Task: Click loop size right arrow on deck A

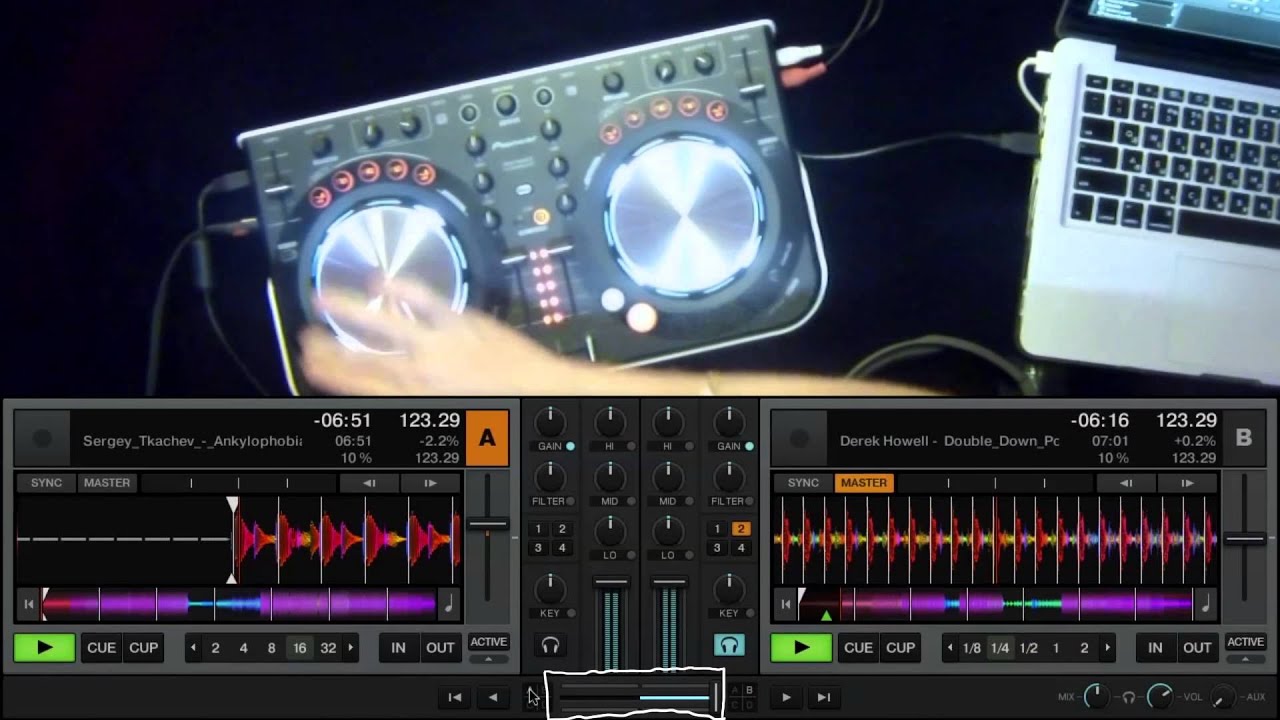Action: [350, 648]
